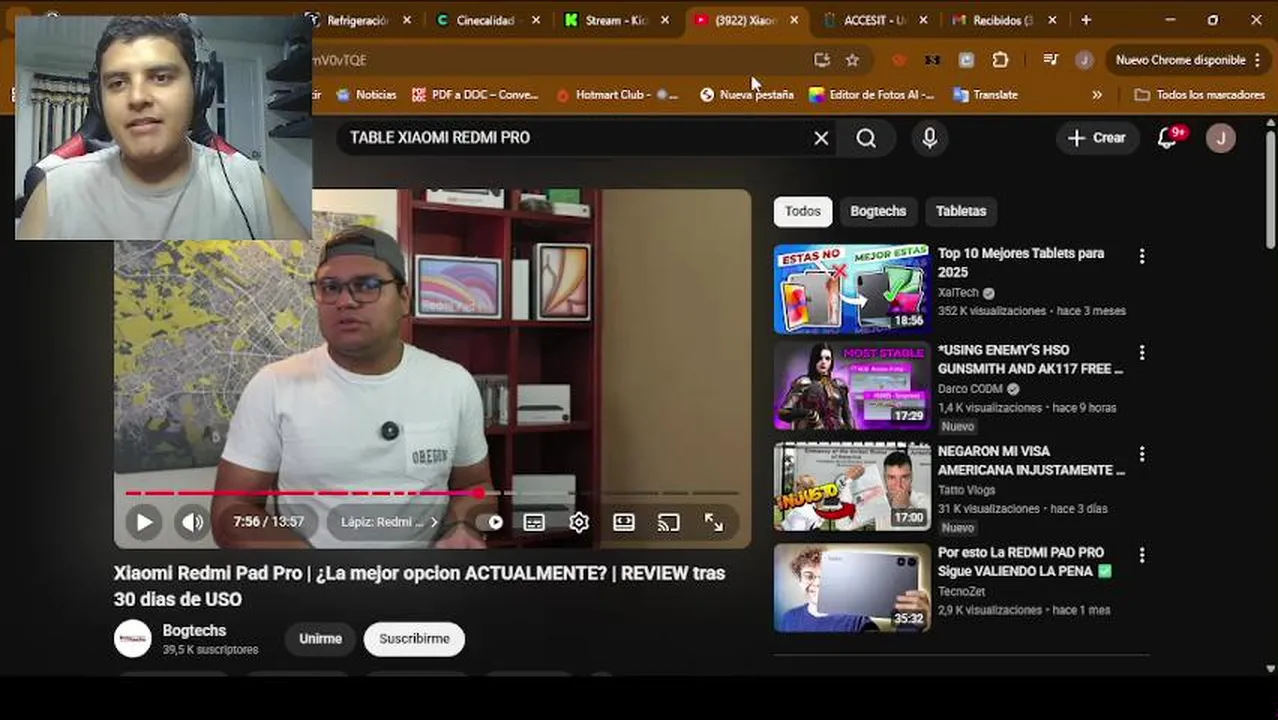Open the Crear upload menu

pos(1097,138)
